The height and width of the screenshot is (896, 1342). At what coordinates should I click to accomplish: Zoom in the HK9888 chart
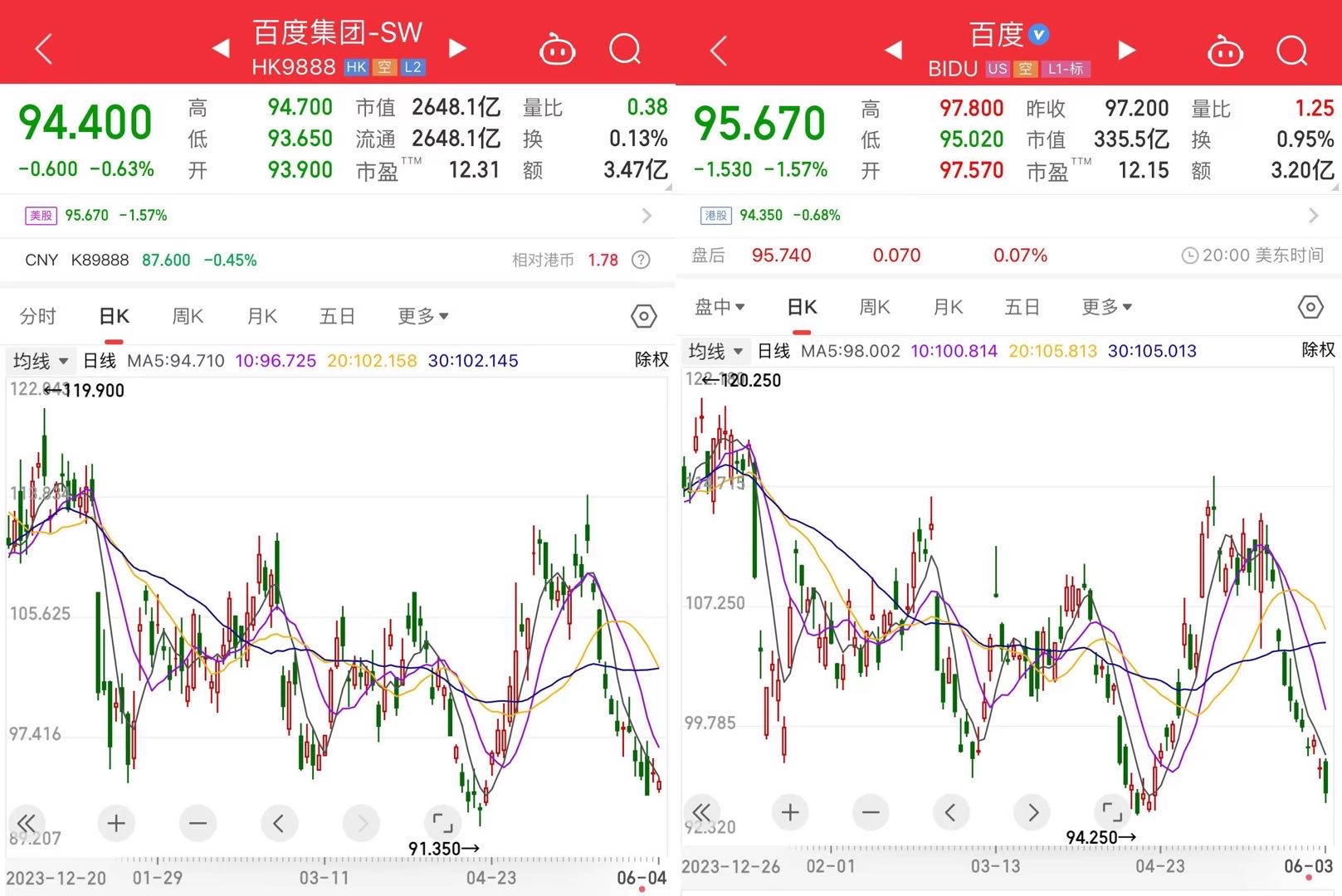click(x=116, y=823)
